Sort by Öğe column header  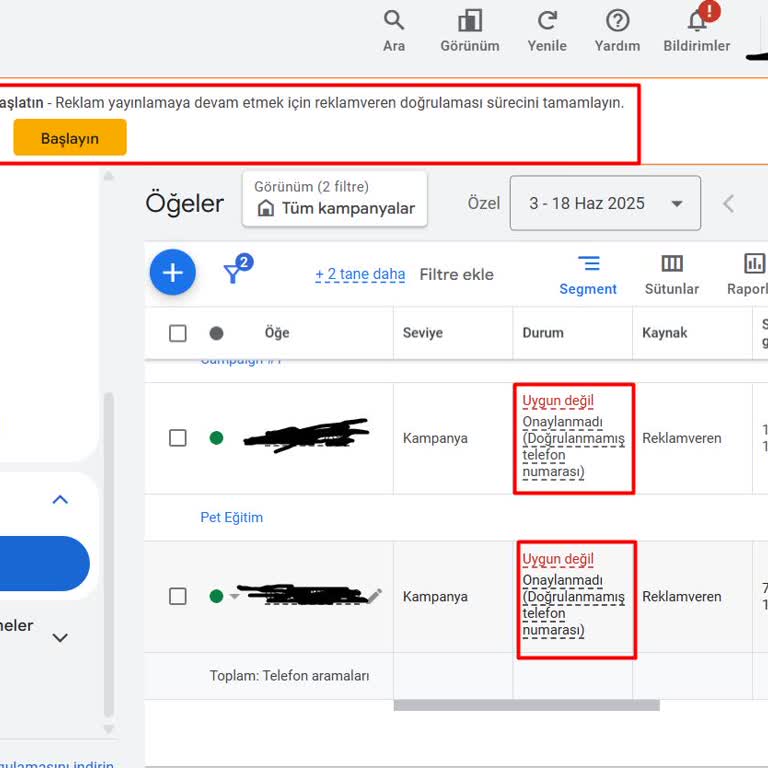click(x=277, y=333)
